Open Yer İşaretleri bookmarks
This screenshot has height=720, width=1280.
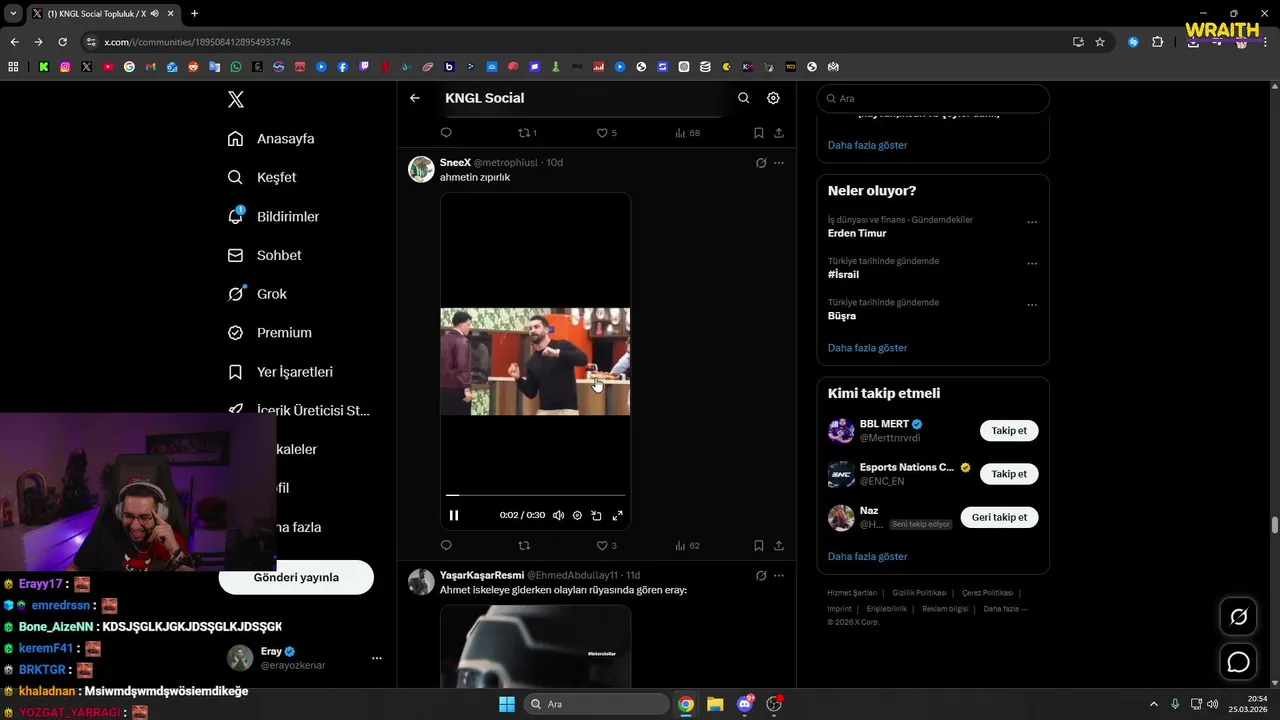pyautogui.click(x=280, y=371)
